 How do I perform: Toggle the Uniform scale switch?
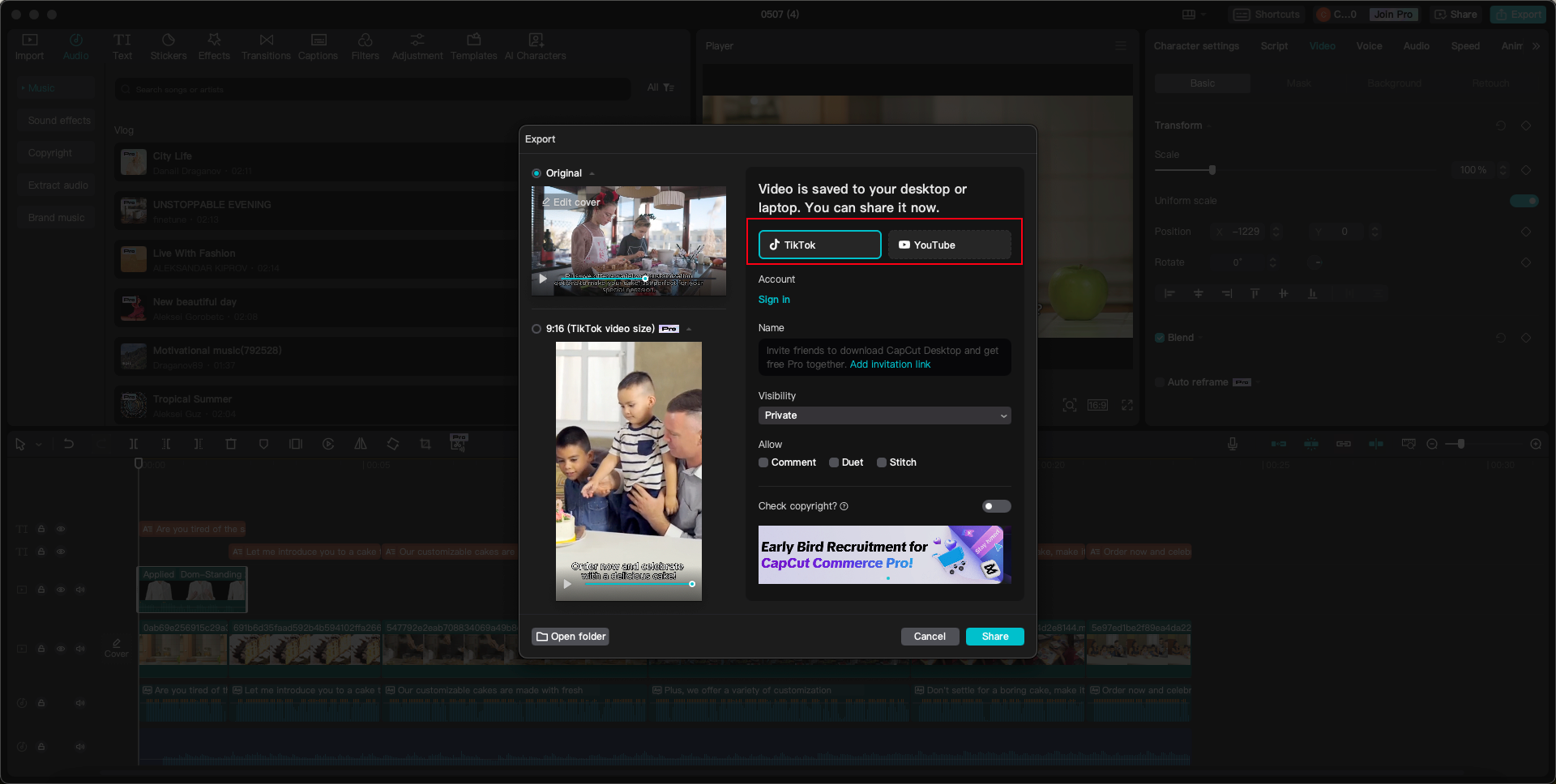1524,201
